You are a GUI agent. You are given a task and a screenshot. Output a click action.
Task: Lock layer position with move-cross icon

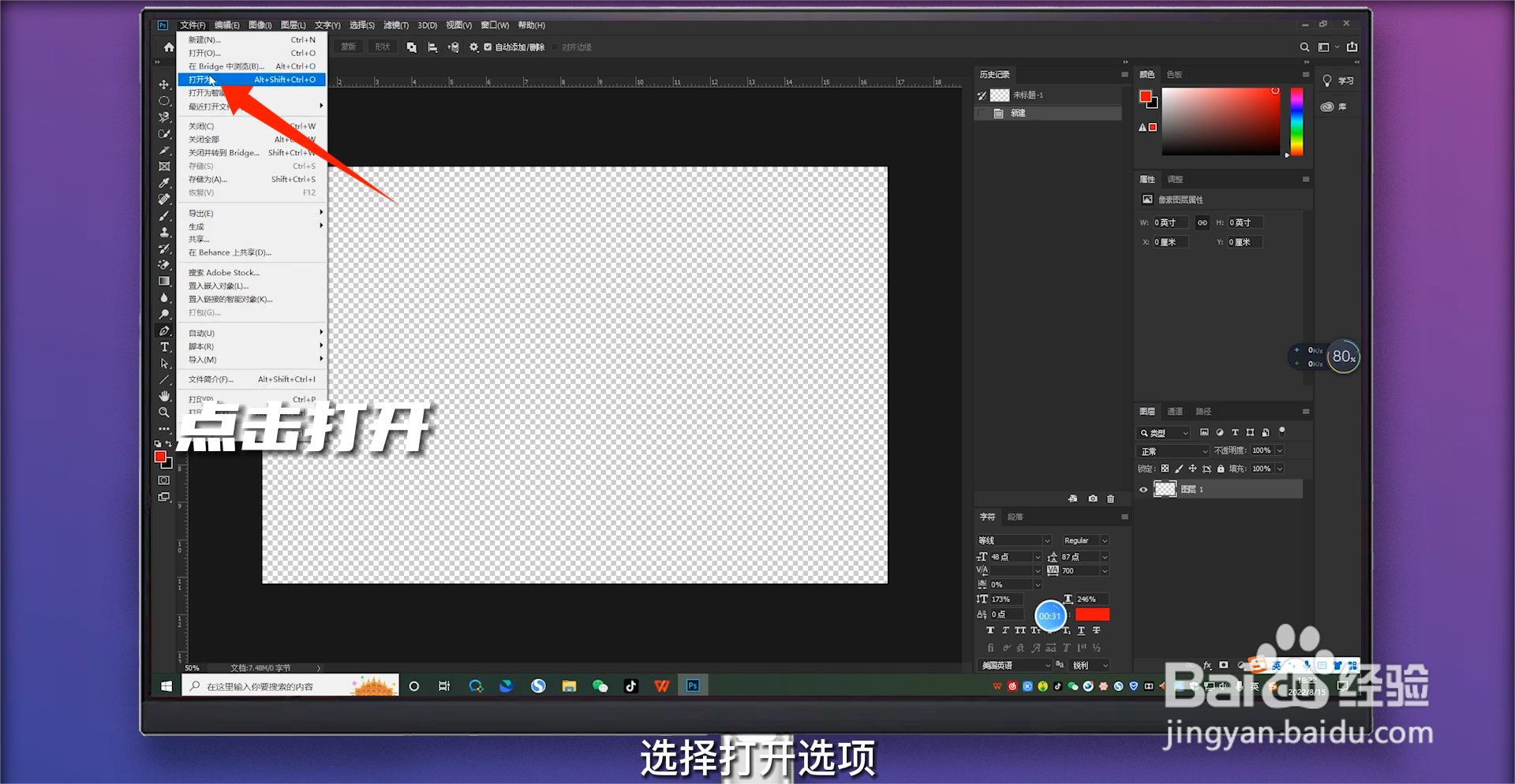point(1192,469)
